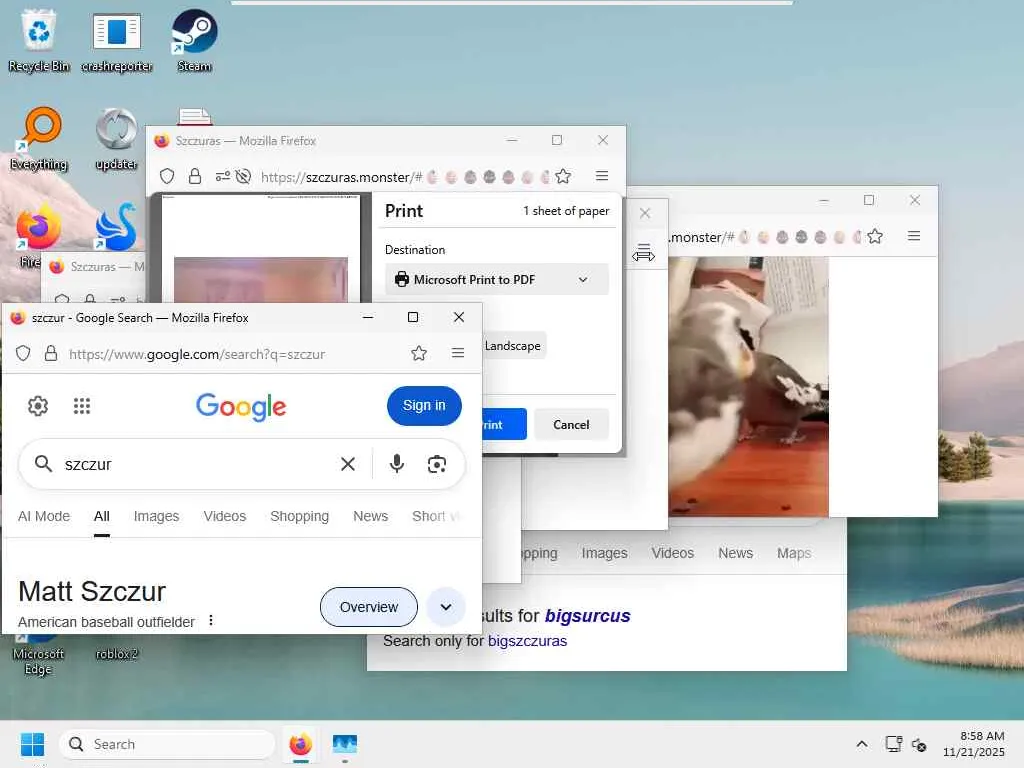Viewport: 1024px width, 768px height.
Task: Open the Recycle Bin desktop icon
Action: pyautogui.click(x=39, y=40)
